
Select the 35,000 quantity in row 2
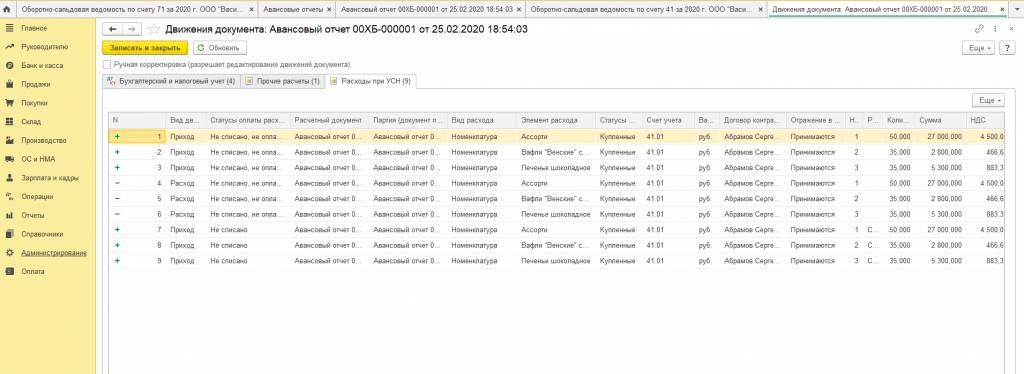899,152
